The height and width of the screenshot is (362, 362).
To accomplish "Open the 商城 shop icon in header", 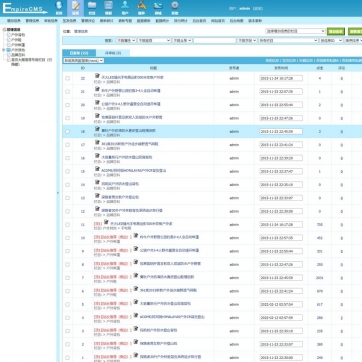I will pos(158,8).
